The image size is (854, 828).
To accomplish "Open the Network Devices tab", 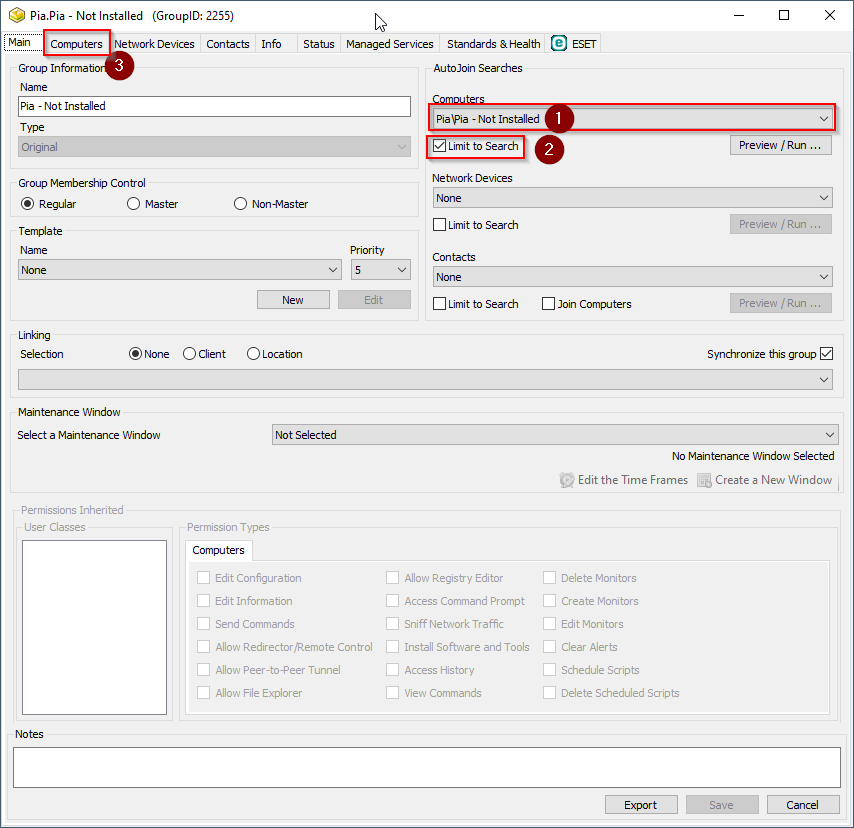I will point(154,44).
